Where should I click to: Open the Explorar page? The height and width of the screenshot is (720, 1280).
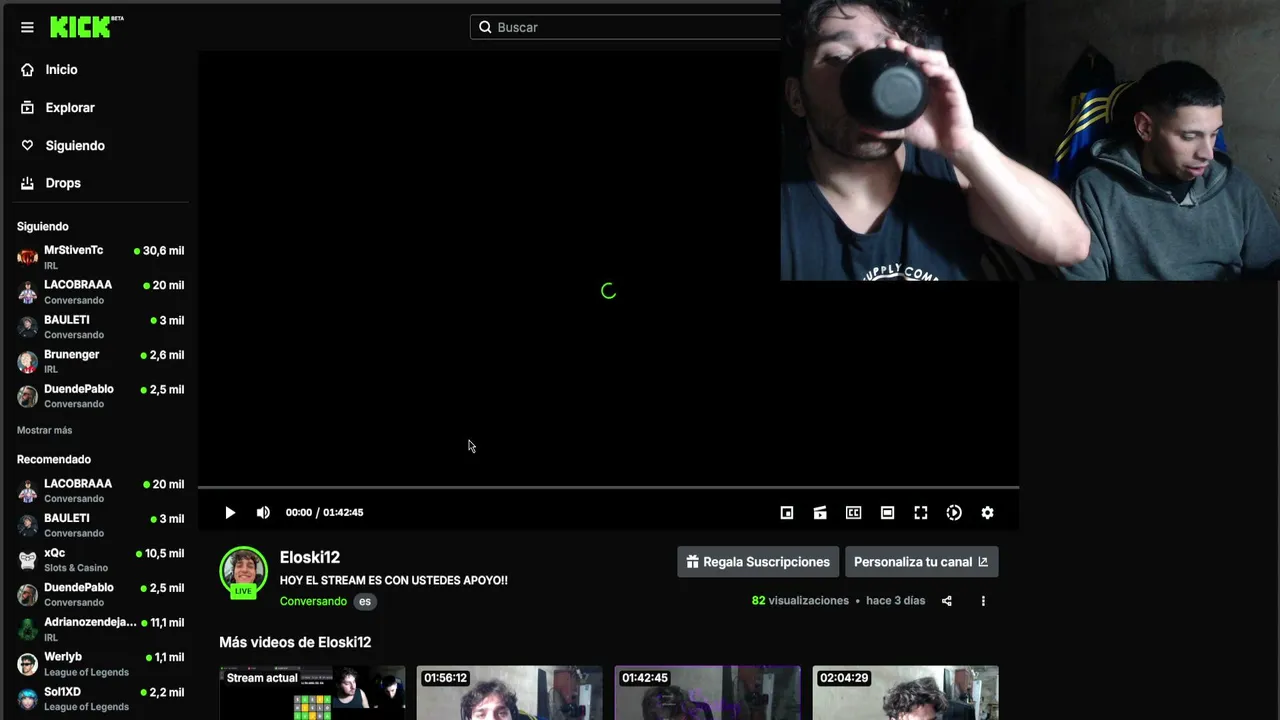click(x=70, y=108)
